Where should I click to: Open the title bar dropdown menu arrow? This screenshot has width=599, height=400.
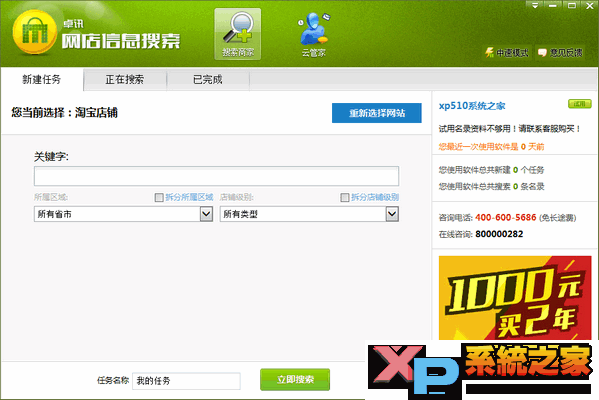click(534, 5)
